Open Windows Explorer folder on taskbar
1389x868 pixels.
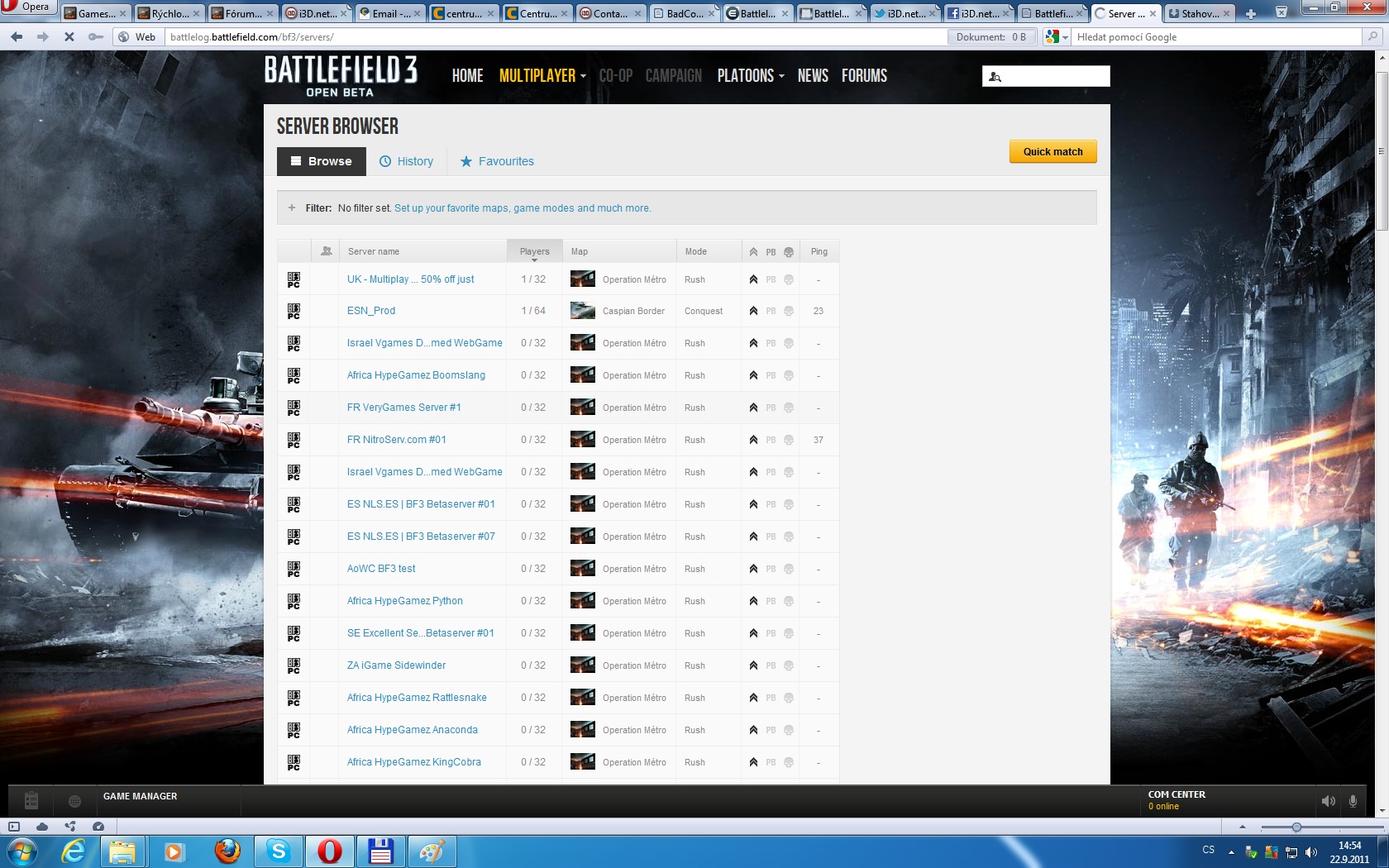pos(122,851)
